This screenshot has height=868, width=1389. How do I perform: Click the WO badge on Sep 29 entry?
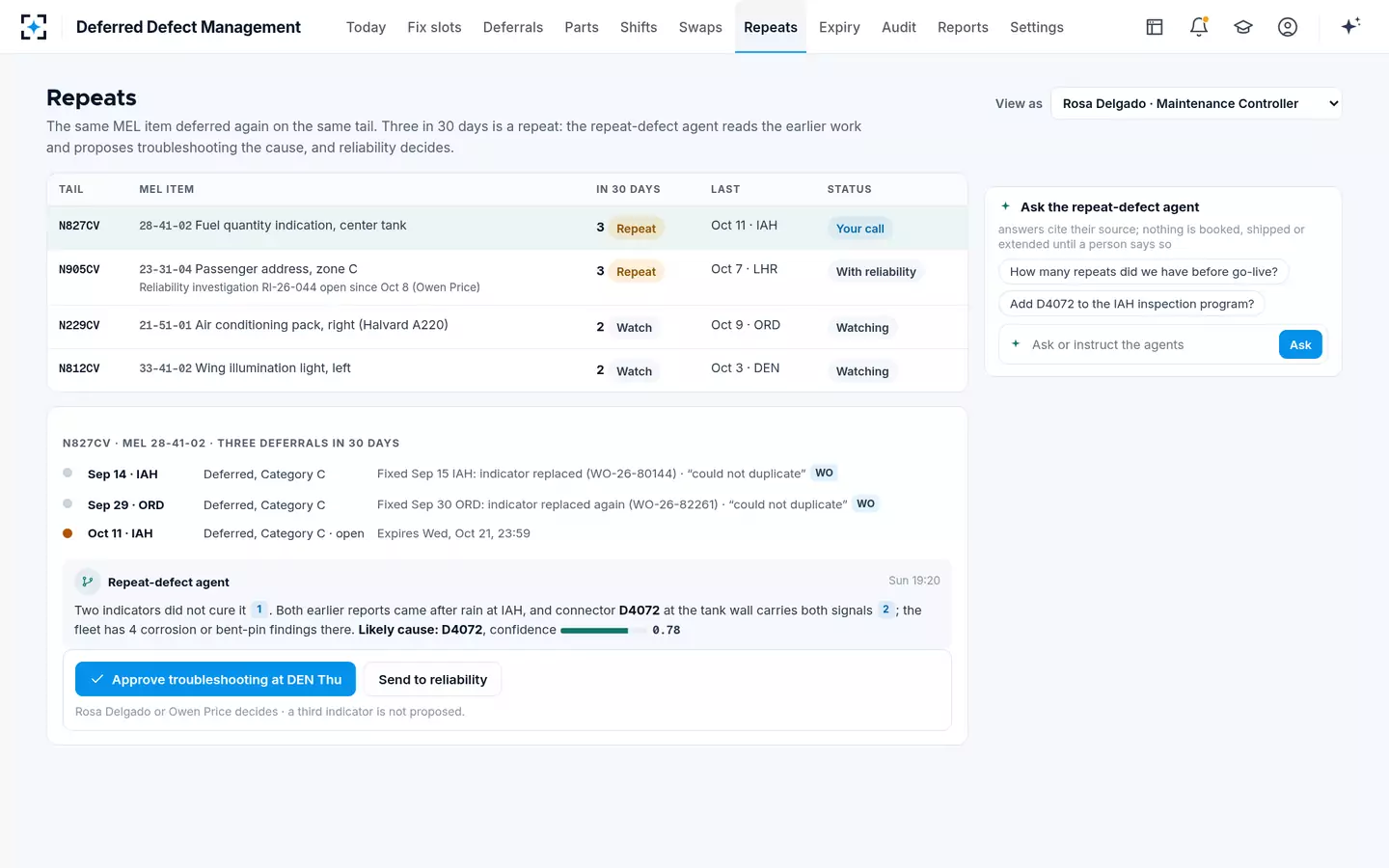pyautogui.click(x=865, y=503)
